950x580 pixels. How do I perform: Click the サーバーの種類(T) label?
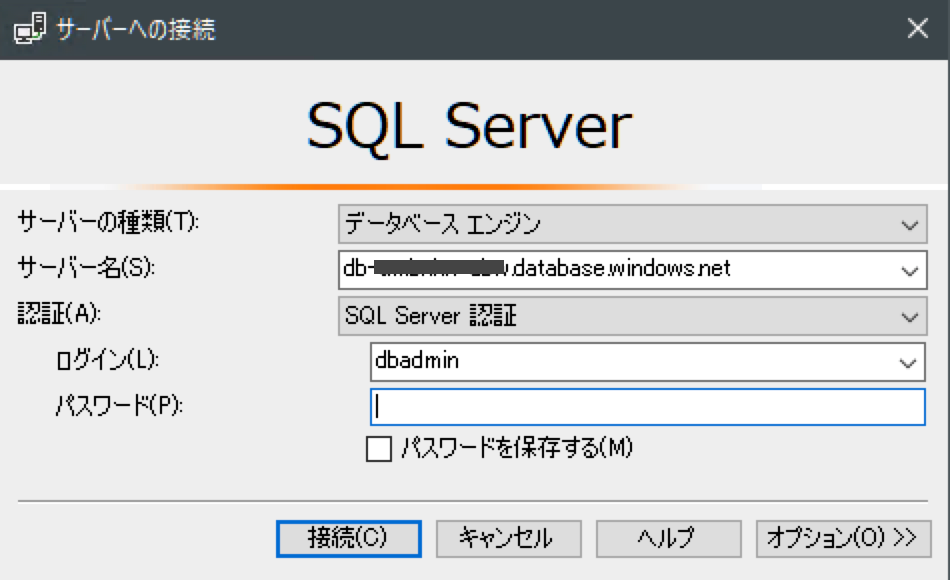point(108,222)
